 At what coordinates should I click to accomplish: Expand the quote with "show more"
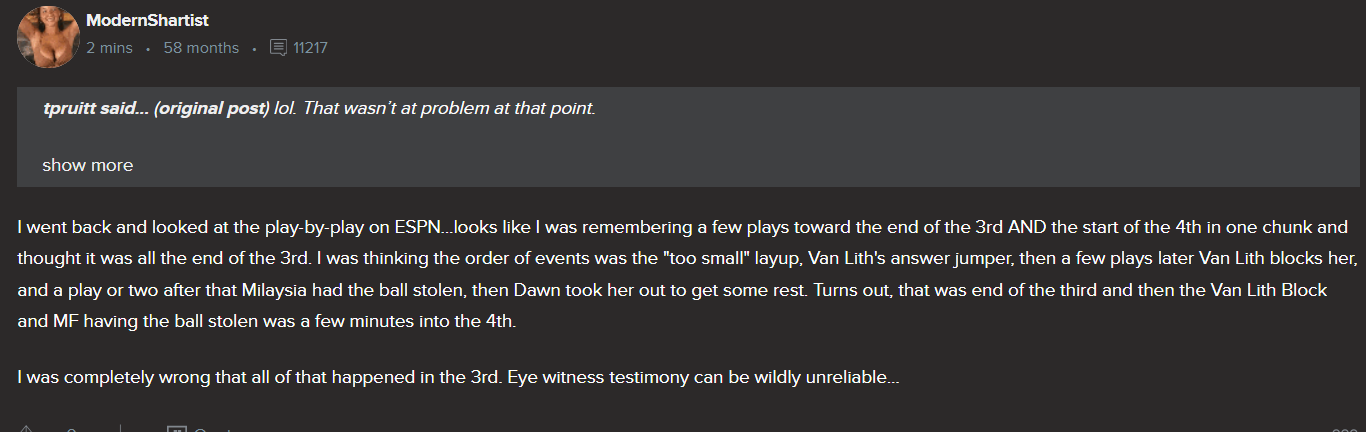click(x=87, y=165)
